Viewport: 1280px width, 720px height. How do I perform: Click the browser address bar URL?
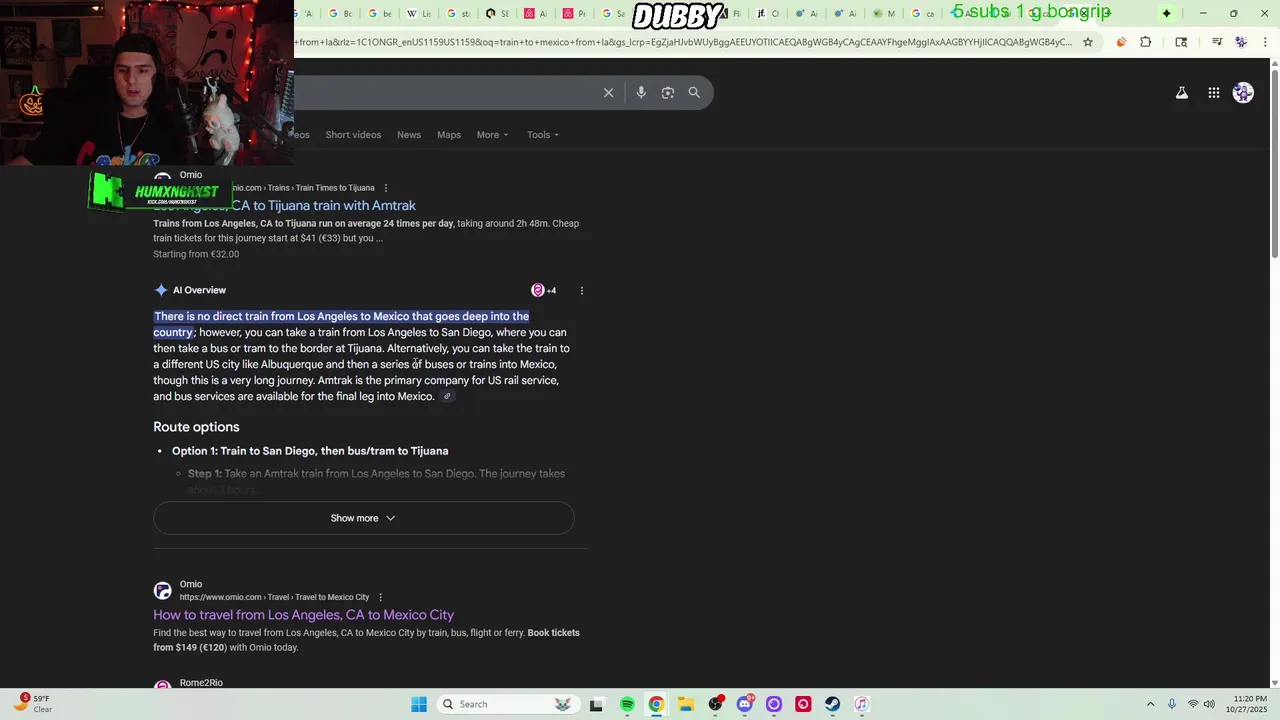[x=683, y=42]
